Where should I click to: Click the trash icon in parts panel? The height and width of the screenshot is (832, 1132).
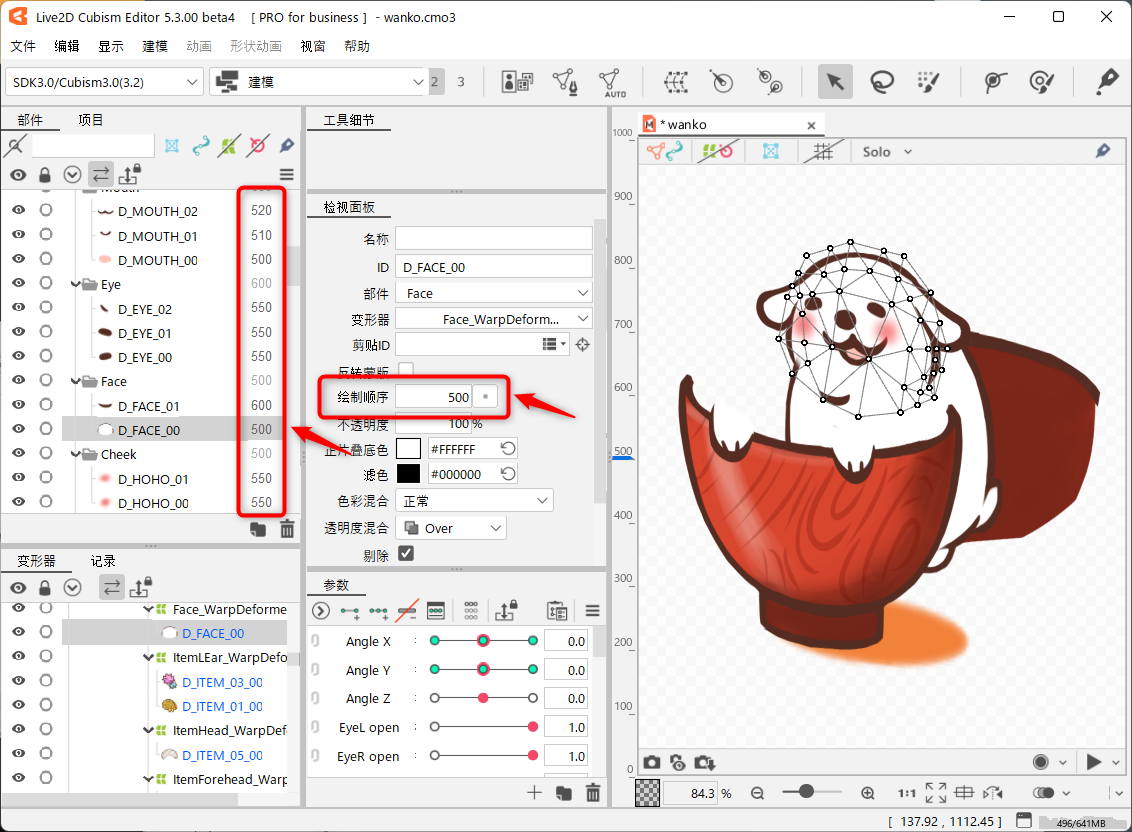tap(287, 529)
